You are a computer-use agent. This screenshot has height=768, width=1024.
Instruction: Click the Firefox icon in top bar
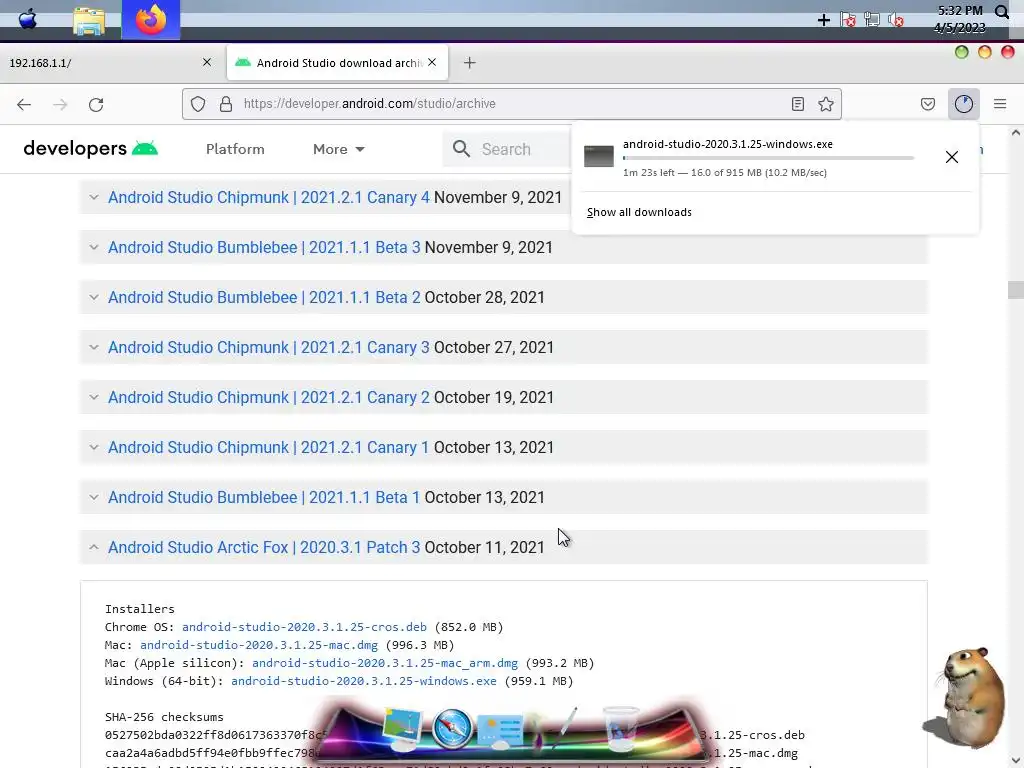point(151,20)
